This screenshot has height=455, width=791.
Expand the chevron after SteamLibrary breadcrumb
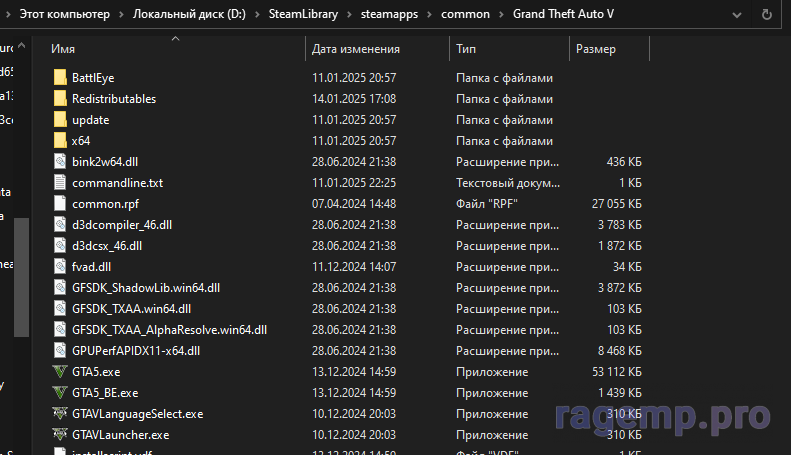pos(350,15)
